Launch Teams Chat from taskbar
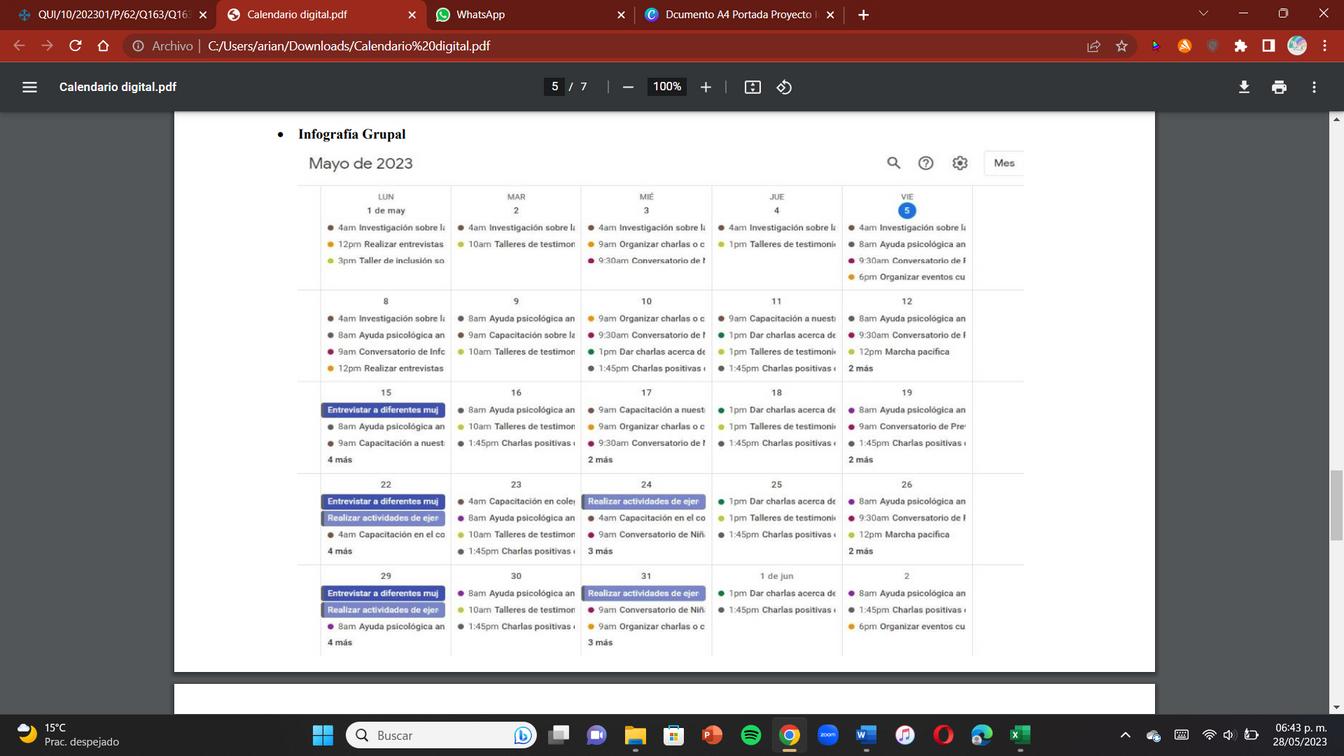The image size is (1344, 756). click(597, 735)
